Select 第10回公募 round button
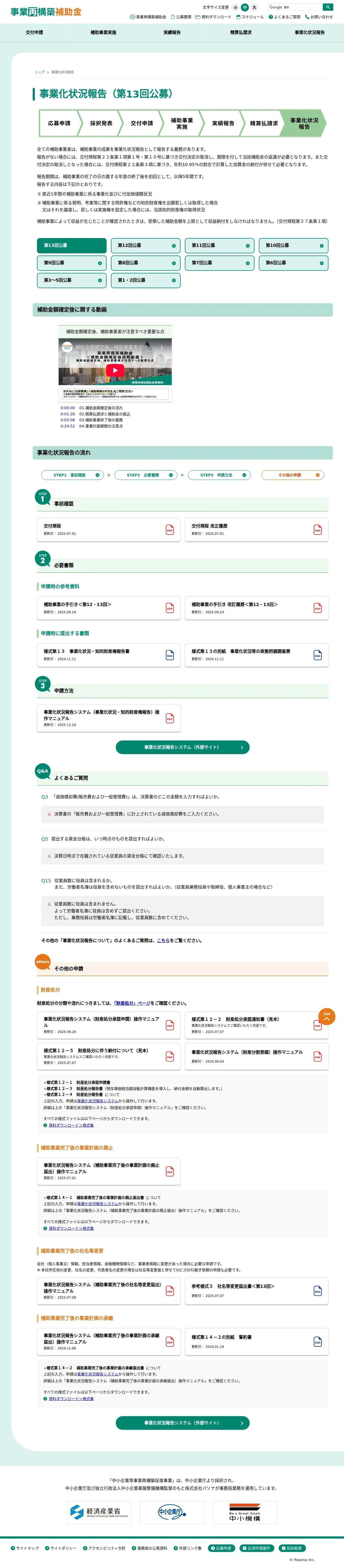Image resolution: width=344 pixels, height=1568 pixels. (x=293, y=246)
